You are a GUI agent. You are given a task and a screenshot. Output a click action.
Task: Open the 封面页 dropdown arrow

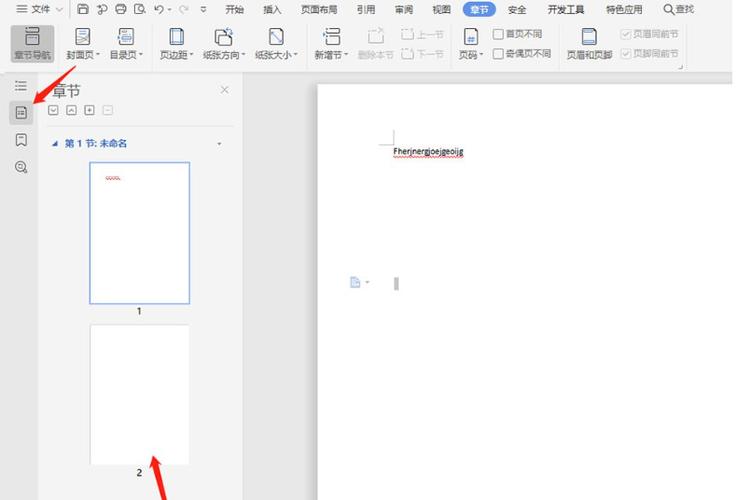pyautogui.click(x=98, y=55)
